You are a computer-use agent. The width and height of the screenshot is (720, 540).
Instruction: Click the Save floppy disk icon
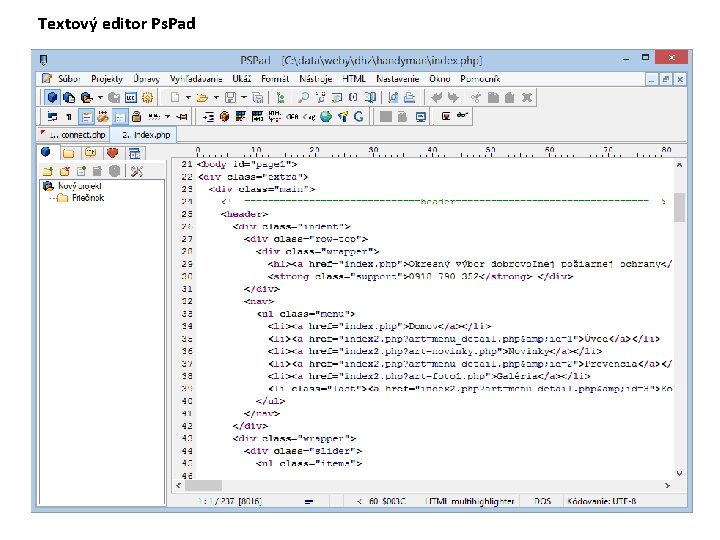[231, 97]
